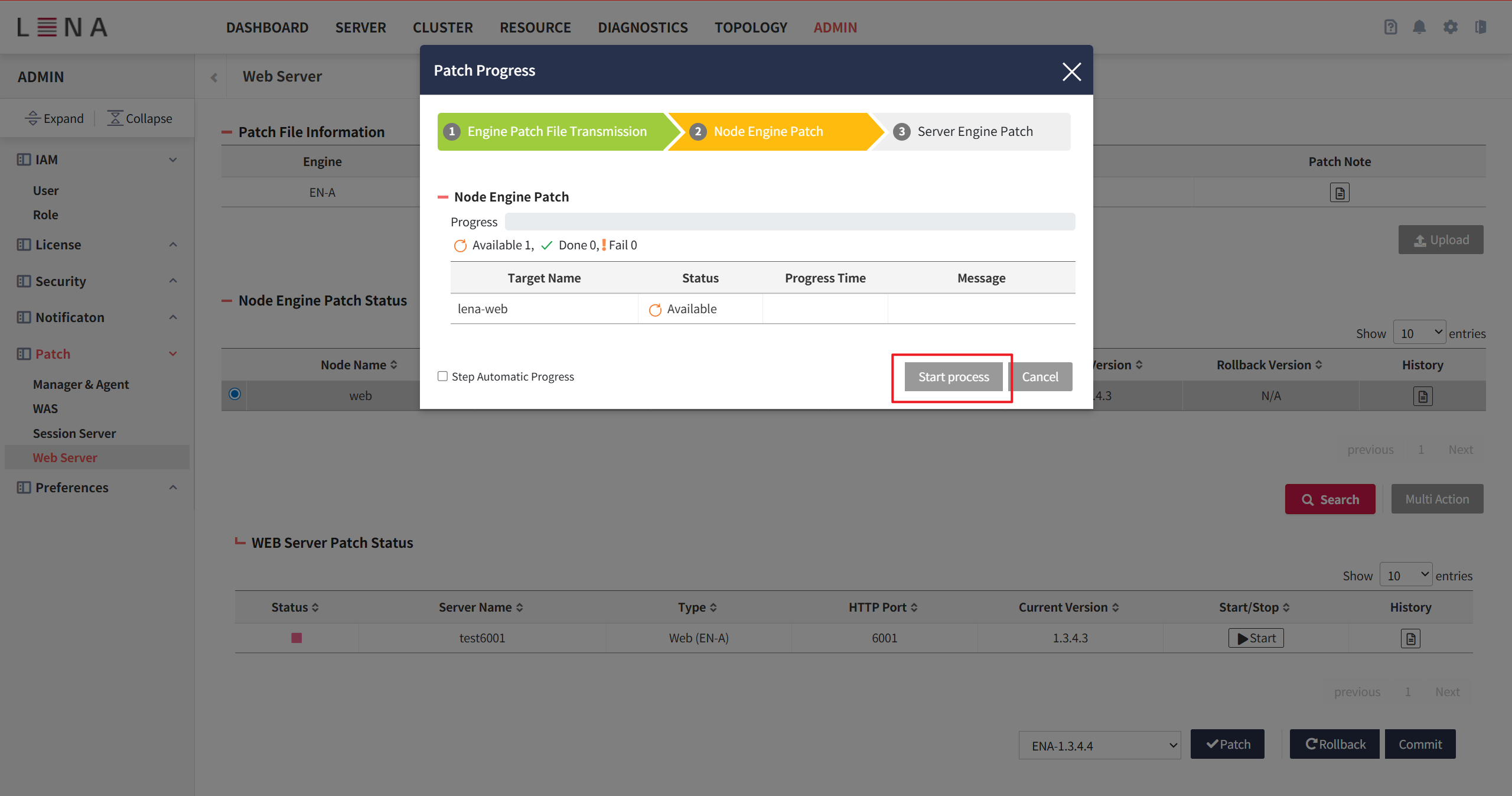Expand the Preferences menu chevron
Screen dimensions: 1512x796
click(x=173, y=488)
